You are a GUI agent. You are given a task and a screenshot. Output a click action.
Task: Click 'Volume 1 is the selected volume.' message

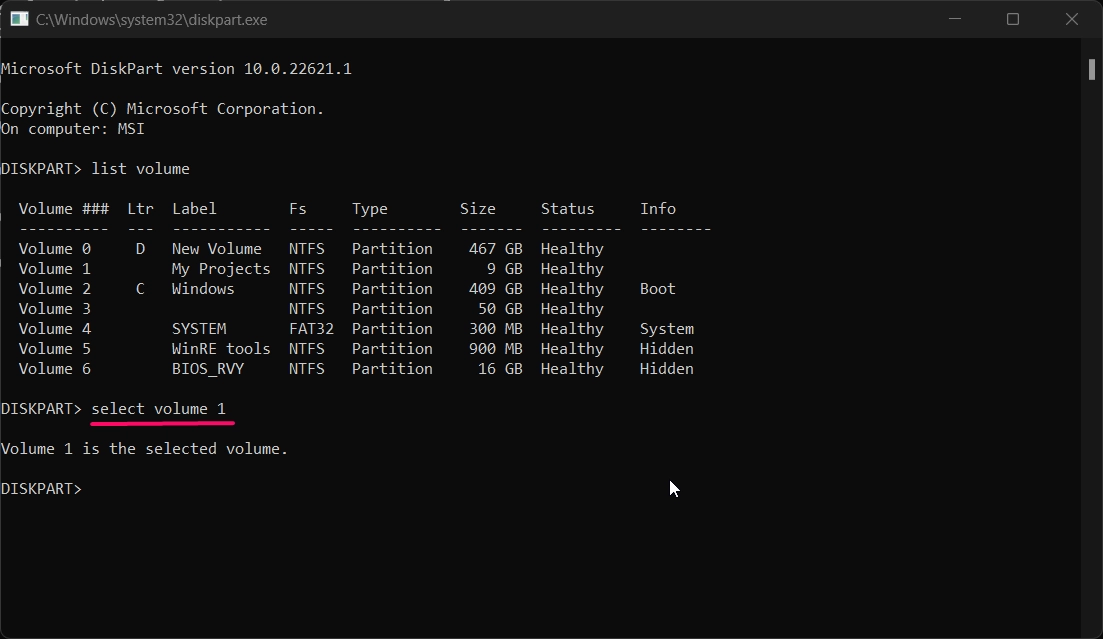[144, 449]
